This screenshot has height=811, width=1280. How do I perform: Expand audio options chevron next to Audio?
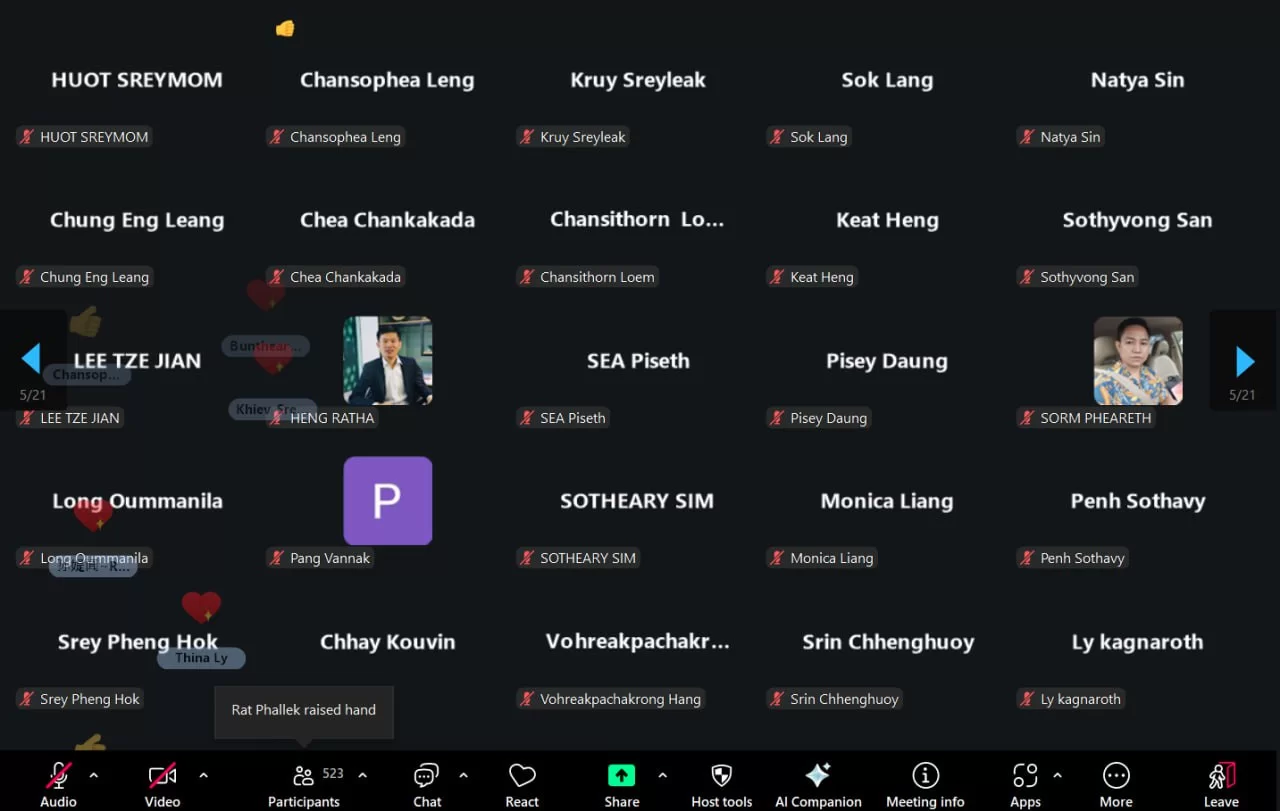[x=94, y=775]
